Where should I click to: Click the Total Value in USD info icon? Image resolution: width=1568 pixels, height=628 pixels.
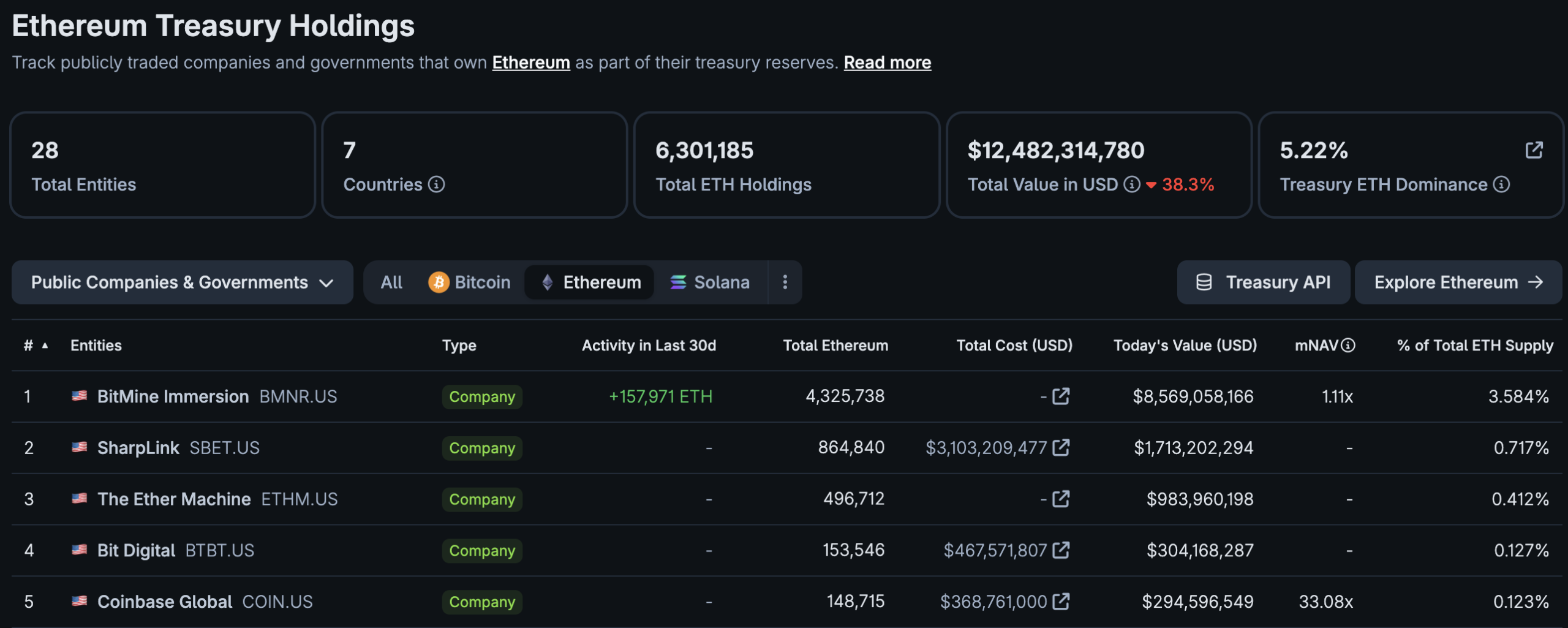(x=1132, y=184)
